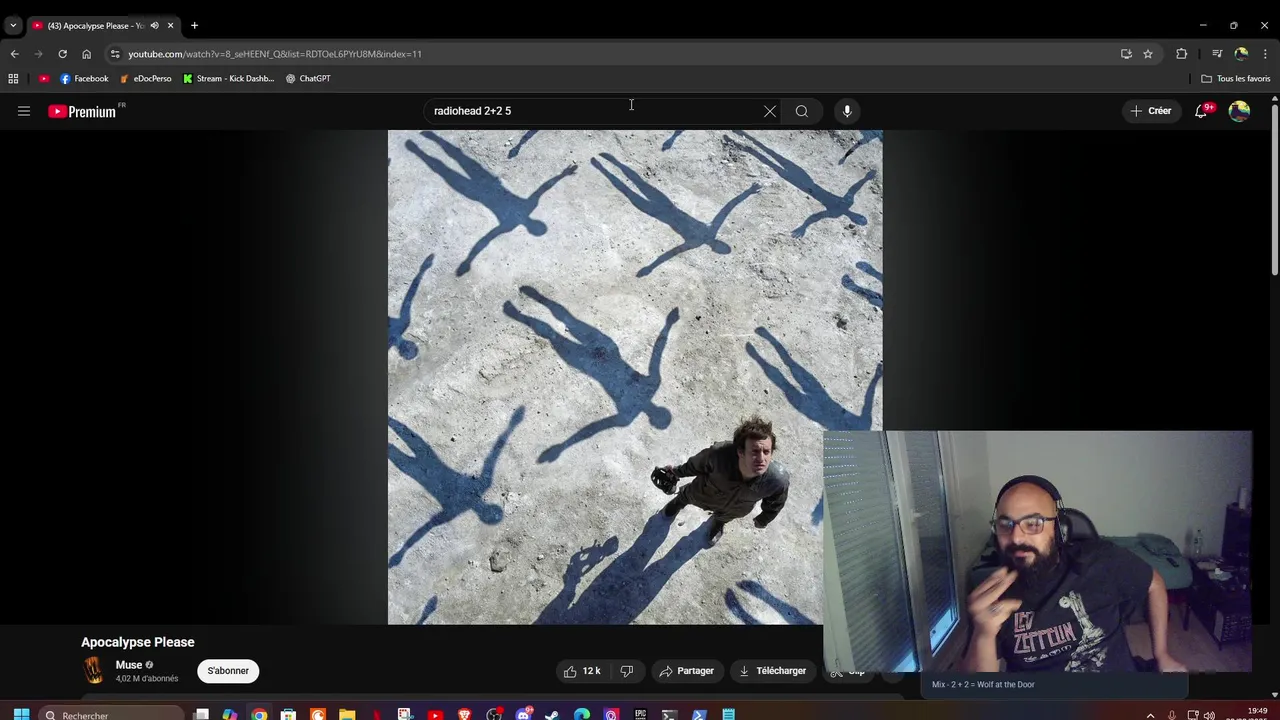Click the magnifying glass search button
This screenshot has width=1280, height=720.
[802, 111]
